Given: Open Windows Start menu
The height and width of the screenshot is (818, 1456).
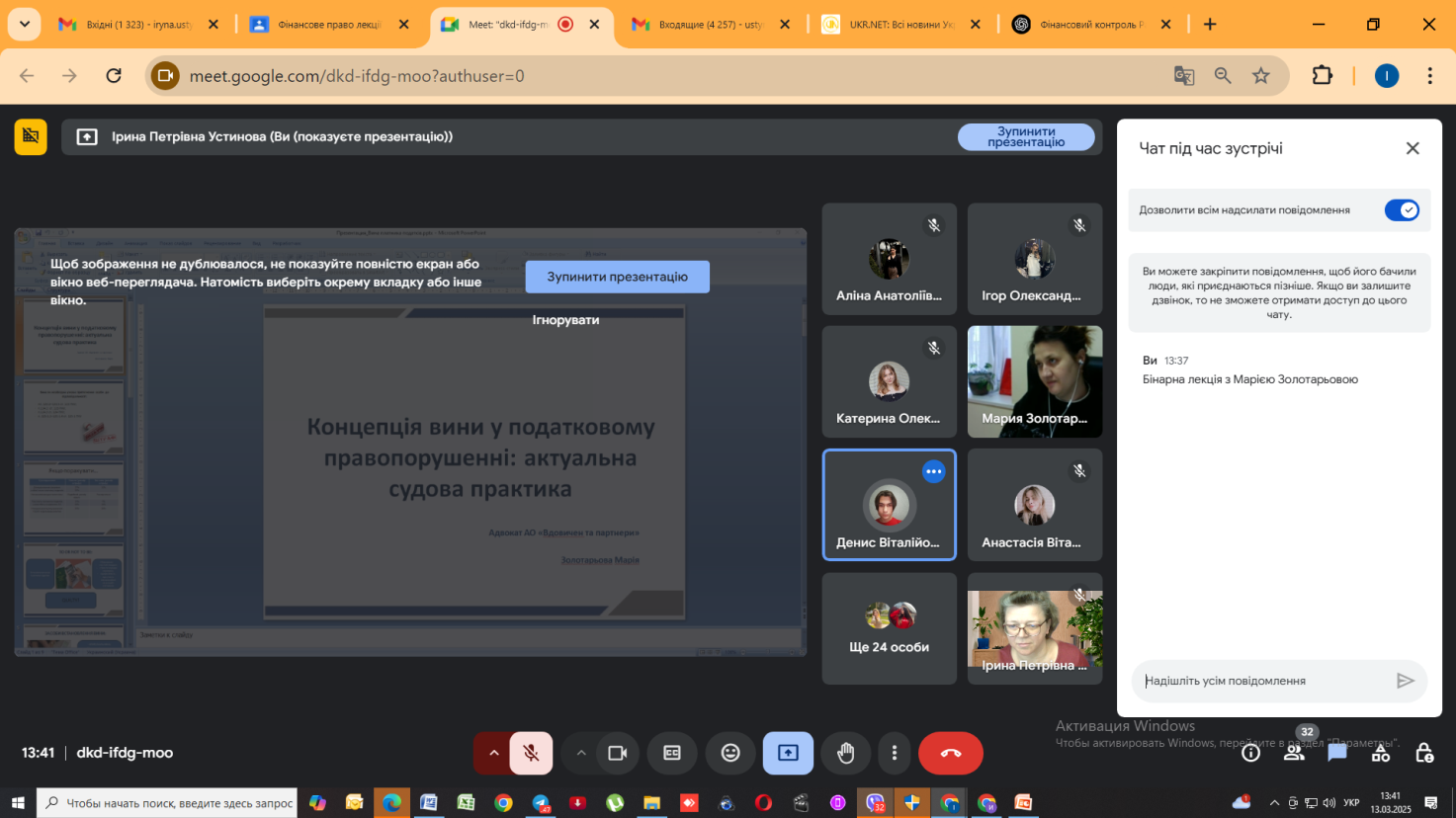Looking at the screenshot, I should pyautogui.click(x=17, y=803).
